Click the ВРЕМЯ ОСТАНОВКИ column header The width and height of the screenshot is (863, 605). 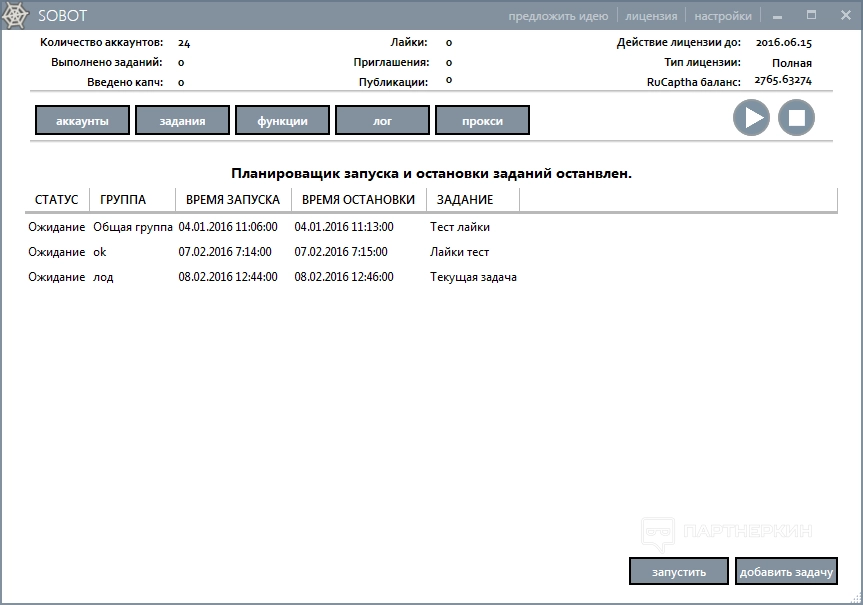(358, 199)
